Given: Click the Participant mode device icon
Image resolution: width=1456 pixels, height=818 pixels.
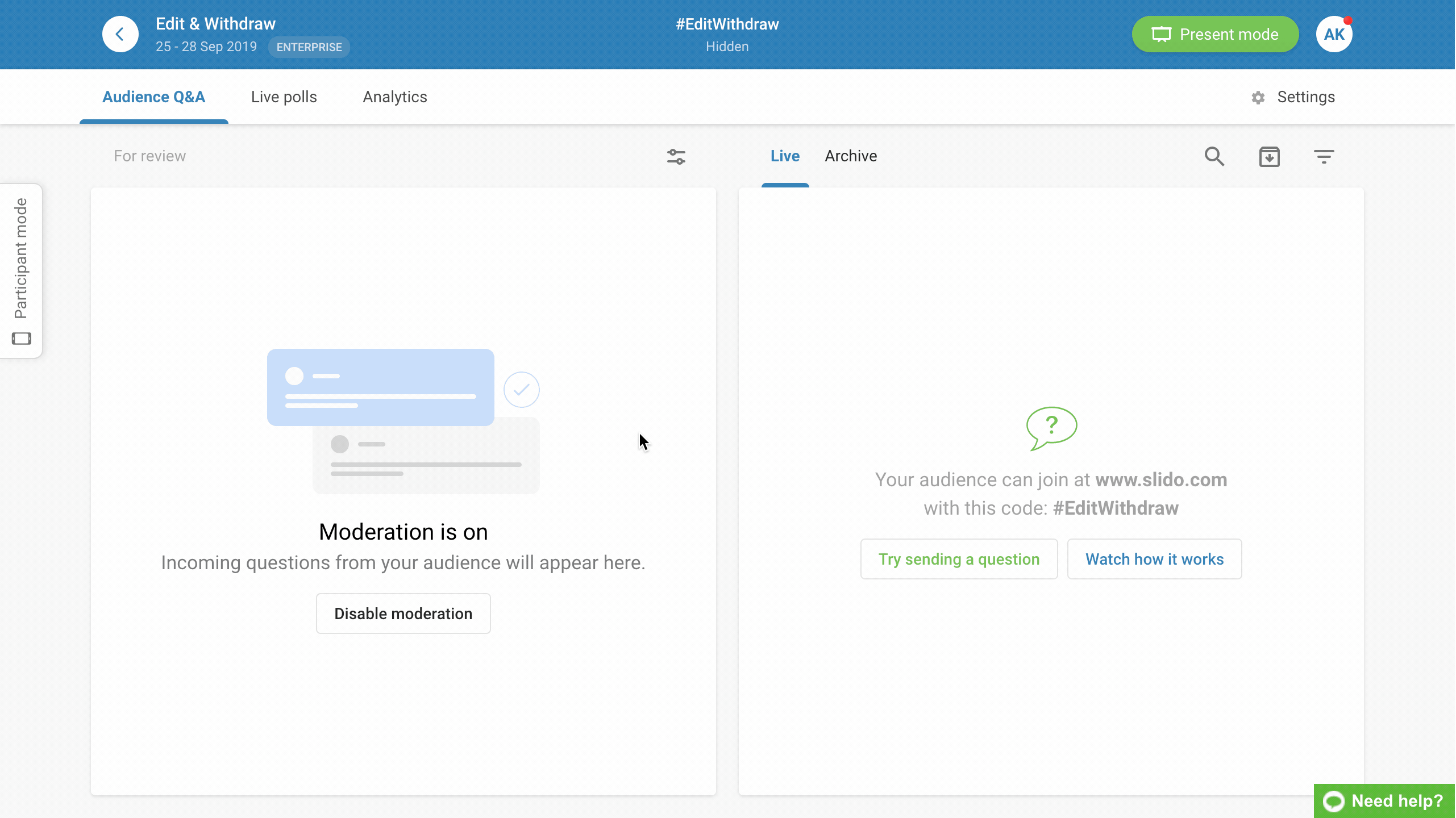Looking at the screenshot, I should coord(22,339).
